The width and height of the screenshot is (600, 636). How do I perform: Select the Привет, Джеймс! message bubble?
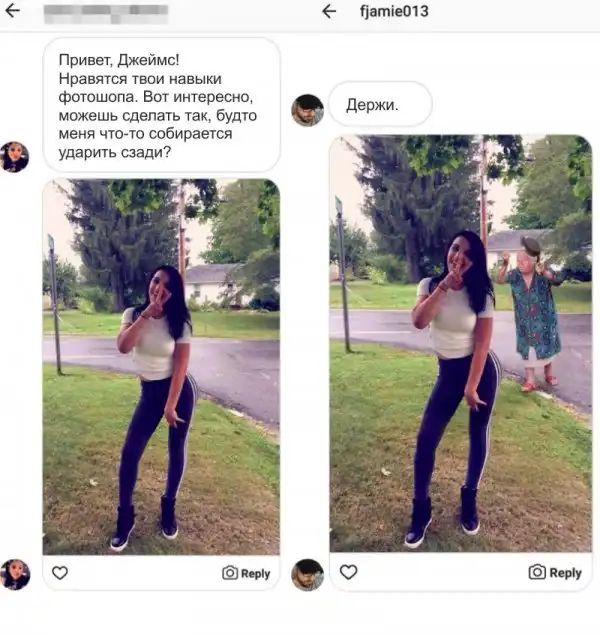coord(161,105)
